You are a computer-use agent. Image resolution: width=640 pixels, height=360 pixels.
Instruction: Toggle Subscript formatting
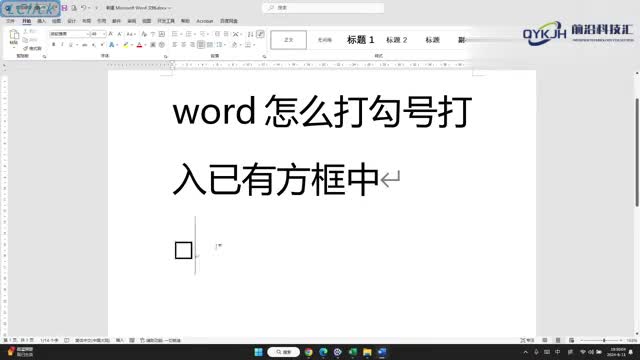coord(94,44)
